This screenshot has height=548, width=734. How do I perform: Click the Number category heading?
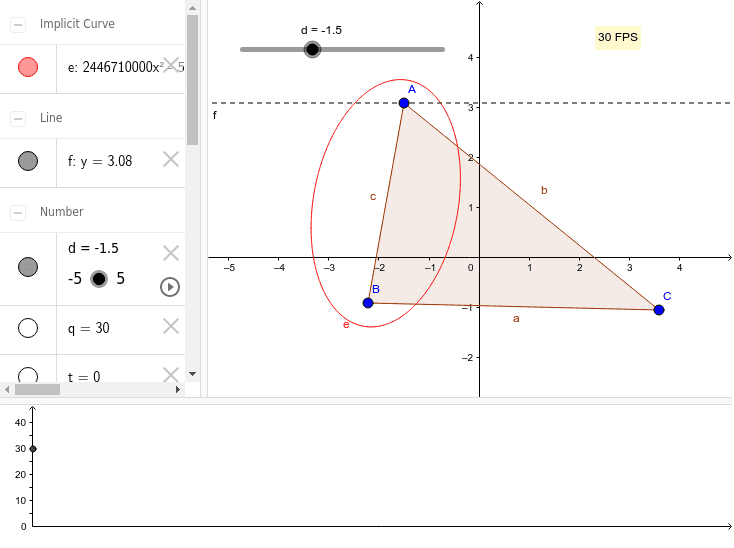tap(62, 212)
